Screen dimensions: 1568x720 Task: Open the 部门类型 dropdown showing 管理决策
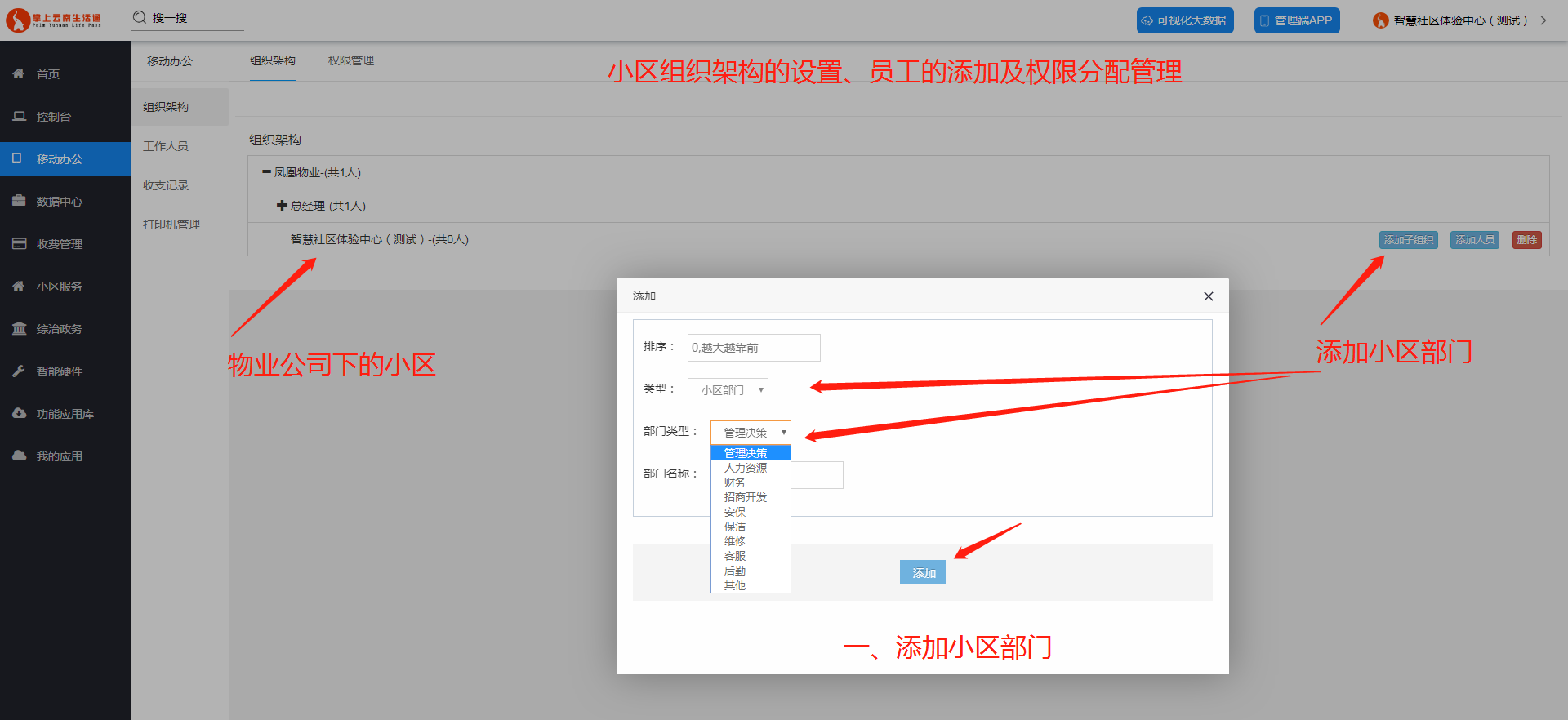click(751, 433)
